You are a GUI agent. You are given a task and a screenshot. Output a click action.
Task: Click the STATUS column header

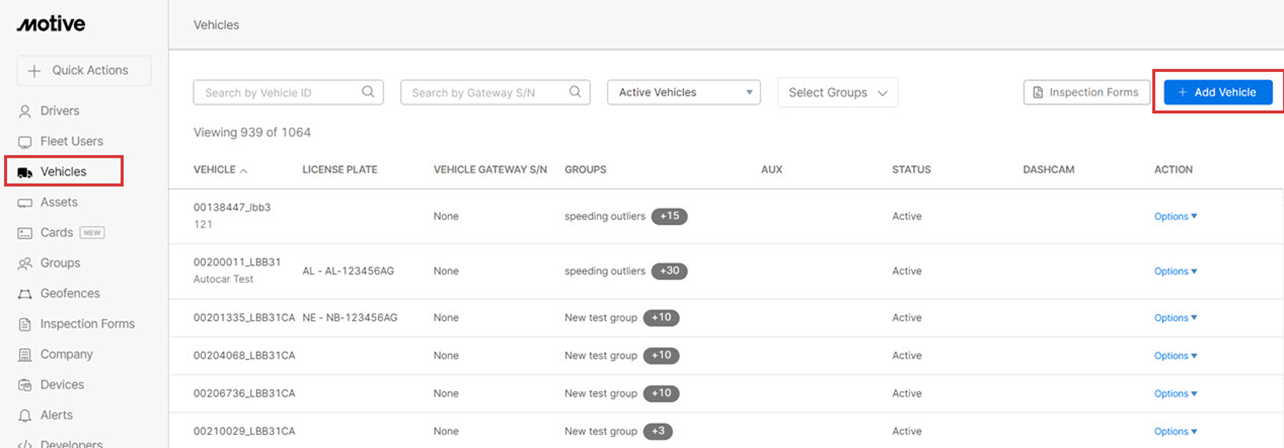point(911,170)
